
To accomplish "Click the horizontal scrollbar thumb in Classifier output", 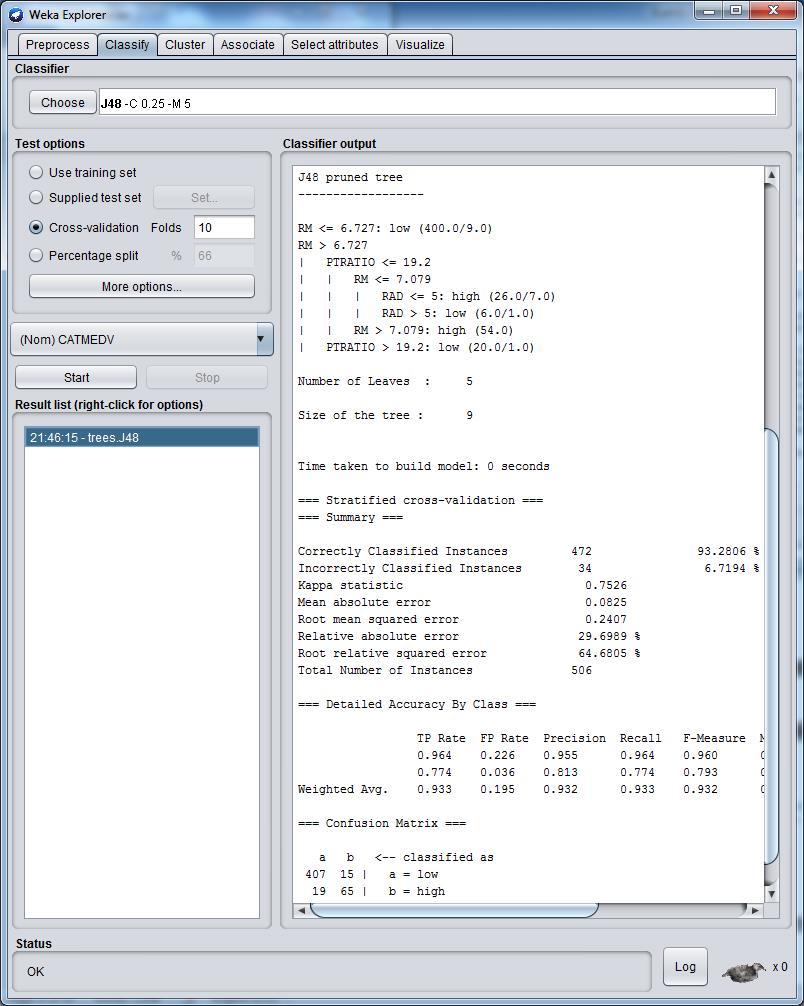I will [x=454, y=910].
